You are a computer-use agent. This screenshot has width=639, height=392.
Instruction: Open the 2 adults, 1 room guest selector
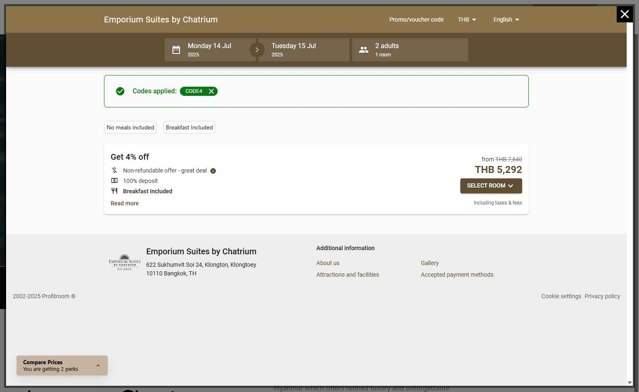(x=410, y=50)
